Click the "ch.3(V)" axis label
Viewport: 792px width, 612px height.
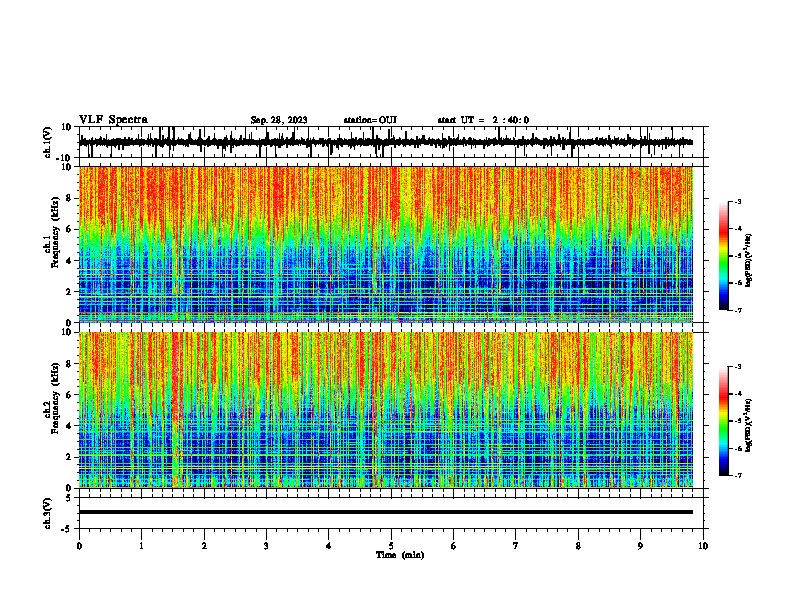pos(48,513)
